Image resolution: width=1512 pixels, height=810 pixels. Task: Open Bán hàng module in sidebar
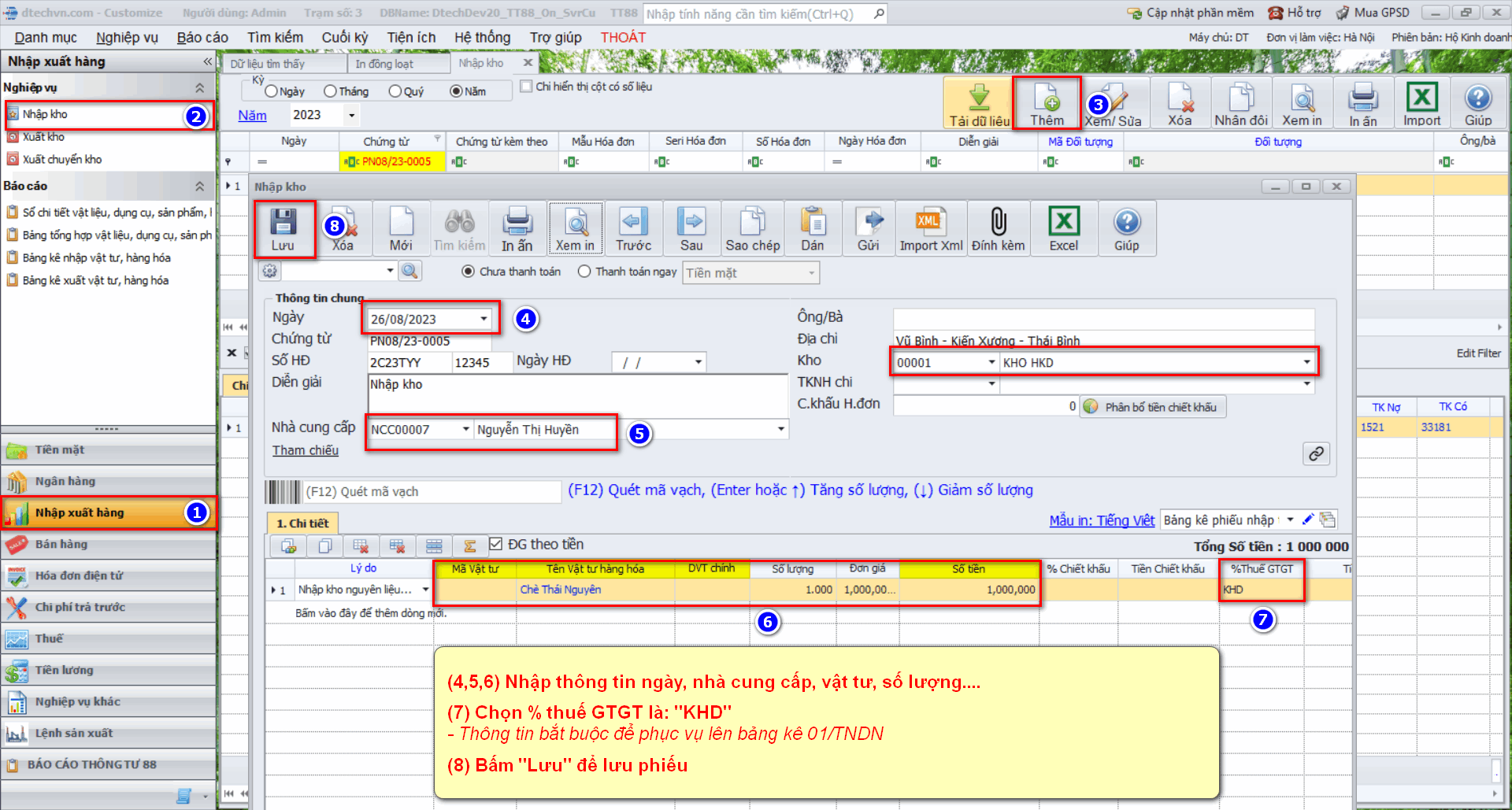(x=61, y=544)
